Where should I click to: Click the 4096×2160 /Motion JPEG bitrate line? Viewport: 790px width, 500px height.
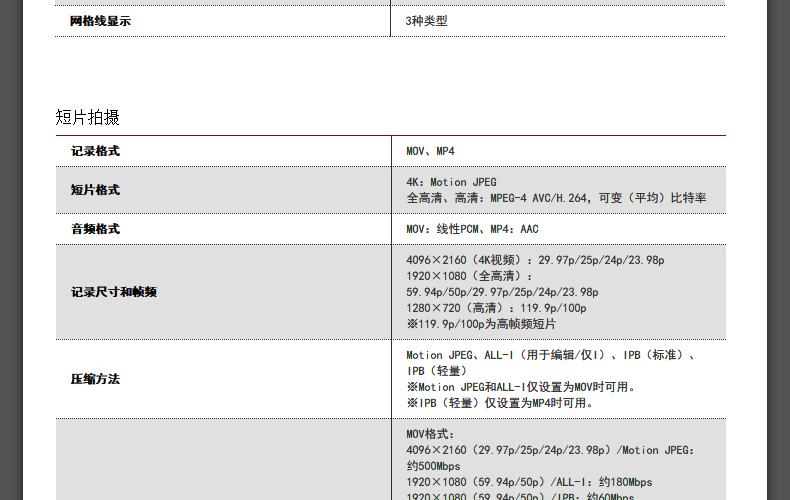(550, 450)
